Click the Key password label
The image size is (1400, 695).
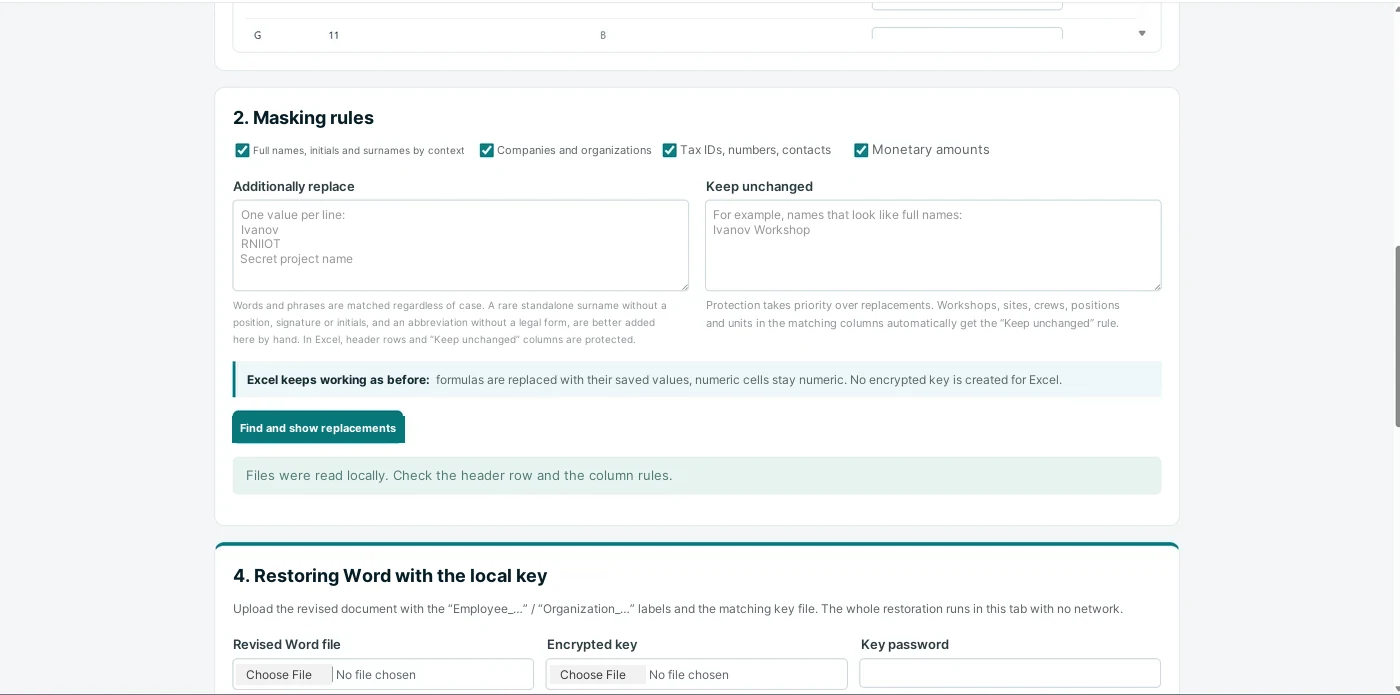[x=905, y=645]
